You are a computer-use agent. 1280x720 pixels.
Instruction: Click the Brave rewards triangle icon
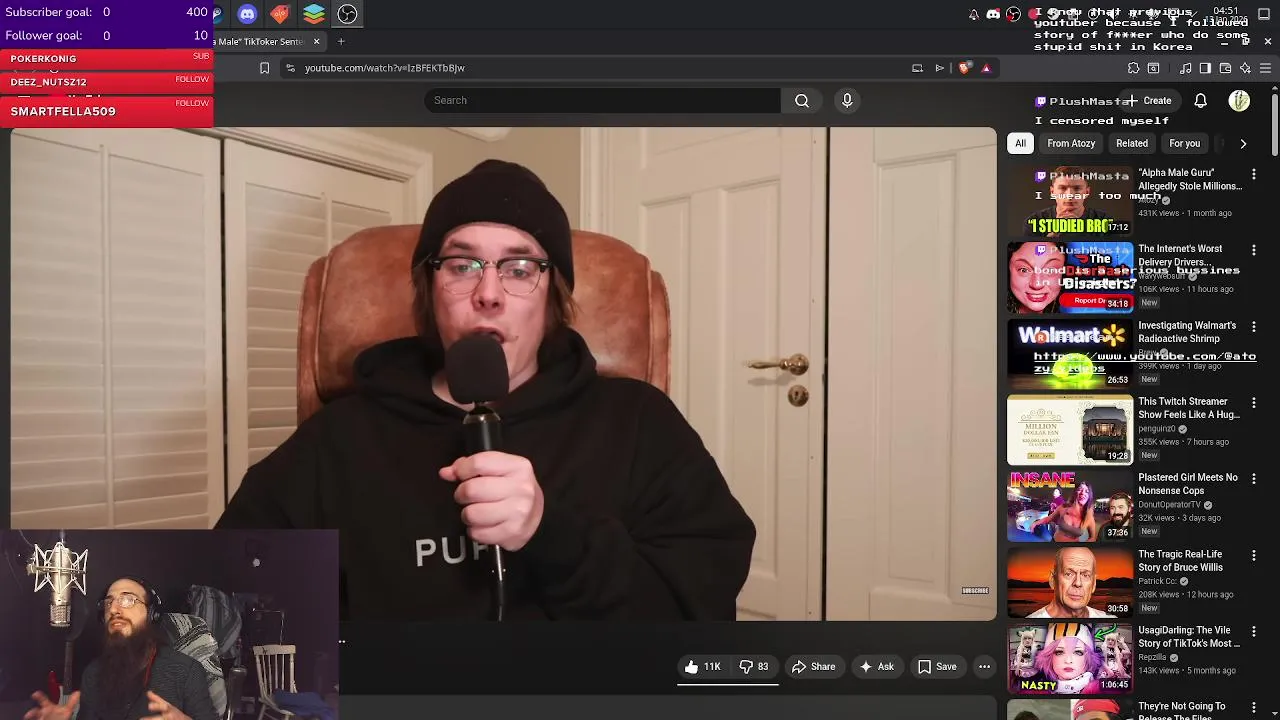986,68
